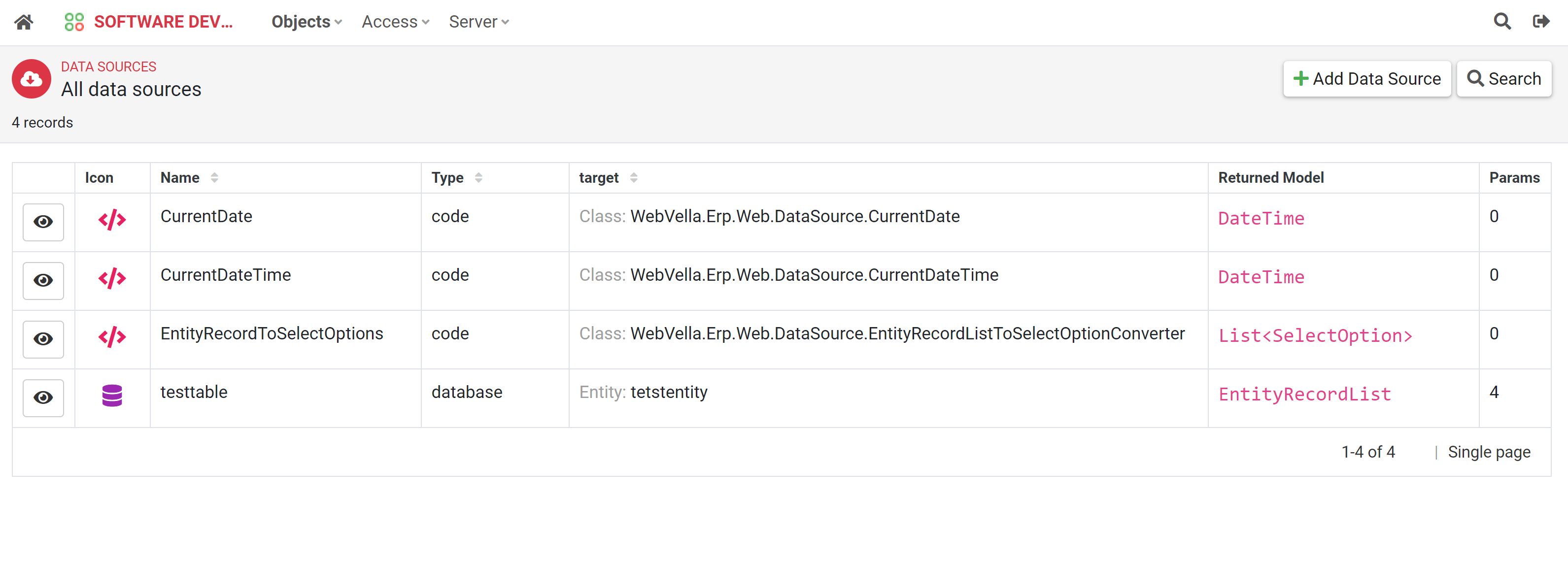This screenshot has width=1568, height=563.
Task: Sort the table by Name column
Action: click(214, 178)
